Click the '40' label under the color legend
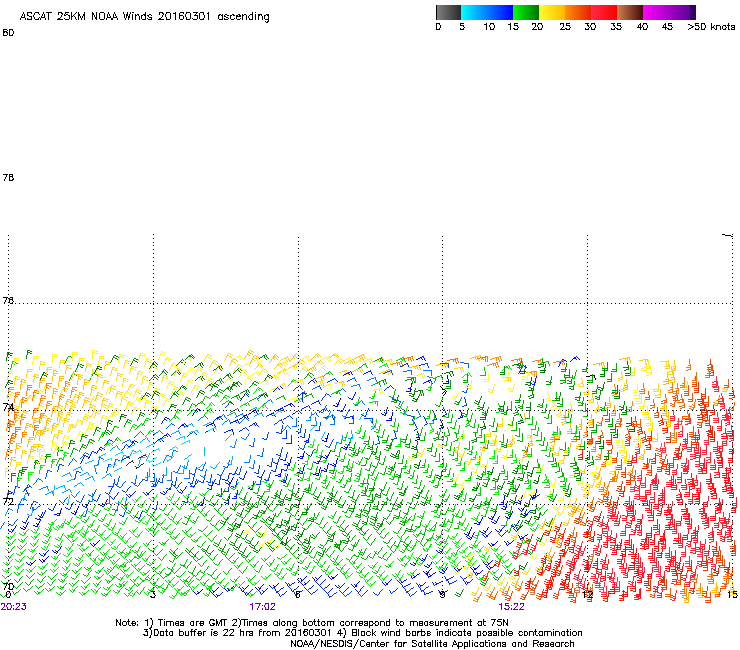Viewport: 740px width, 650px height. coord(642,27)
